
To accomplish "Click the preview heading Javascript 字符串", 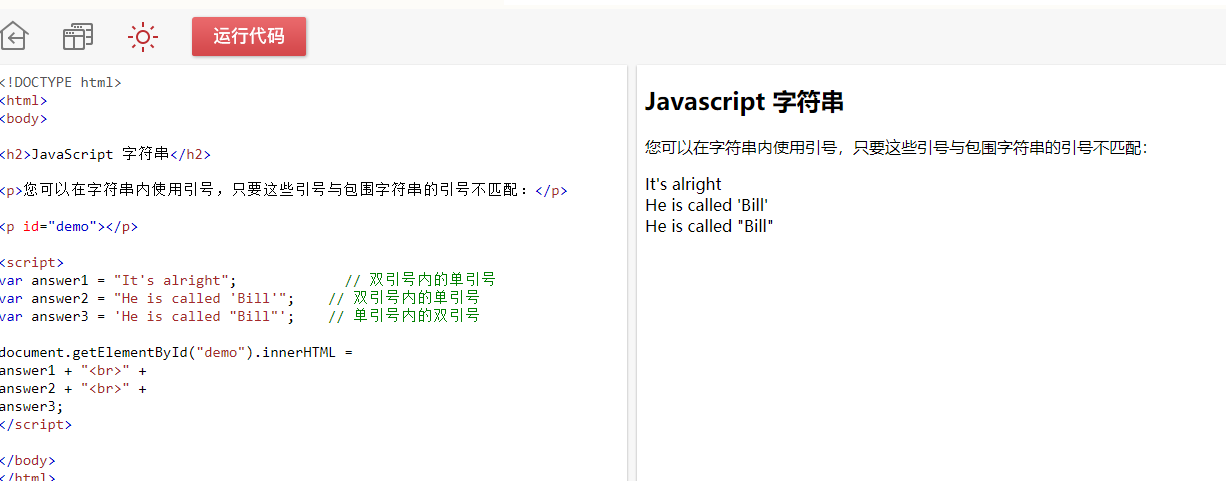I will pyautogui.click(x=744, y=101).
